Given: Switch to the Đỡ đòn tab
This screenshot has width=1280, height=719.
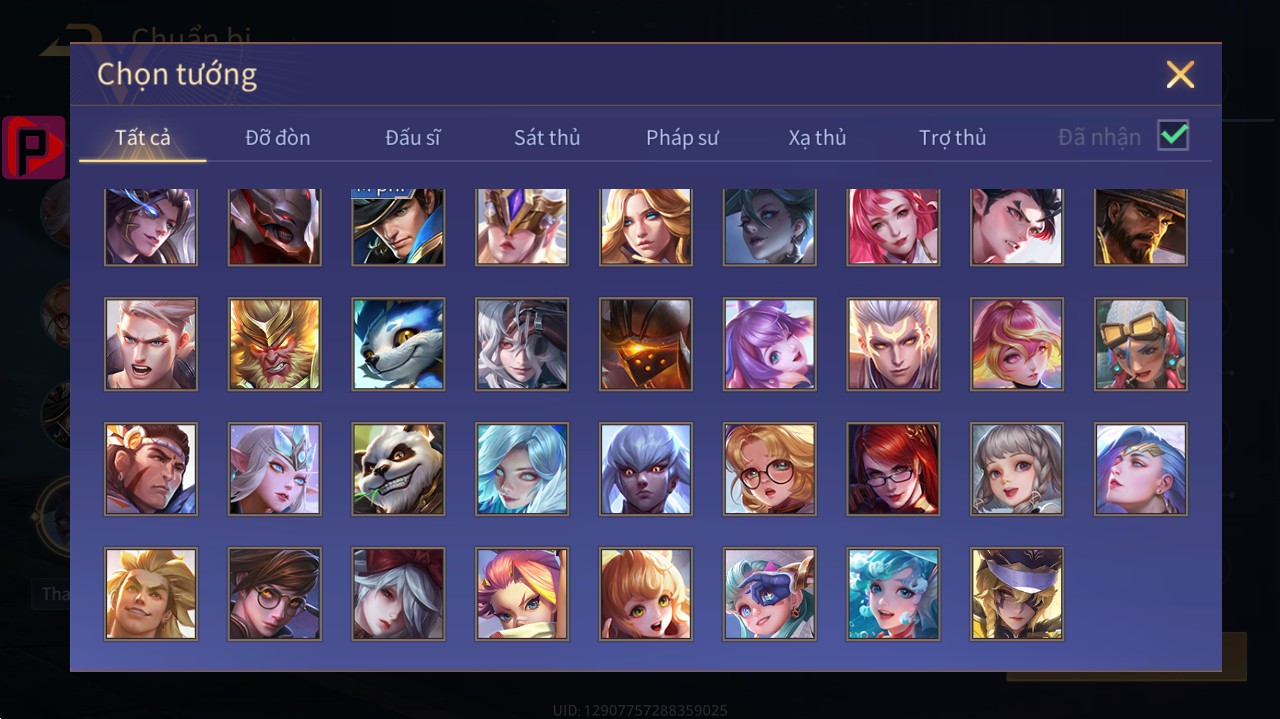Looking at the screenshot, I should pyautogui.click(x=278, y=137).
